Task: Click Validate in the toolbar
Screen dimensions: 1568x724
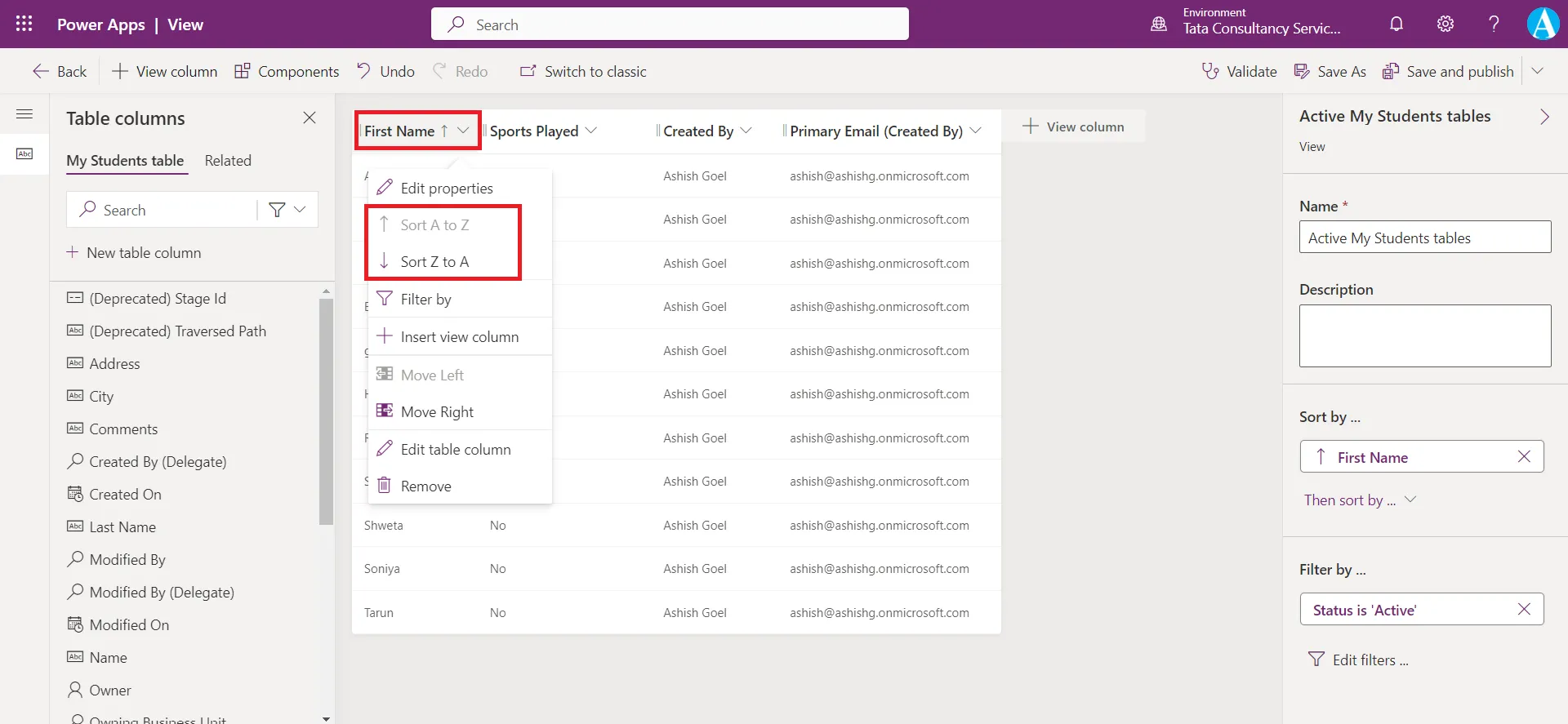Action: [1239, 72]
